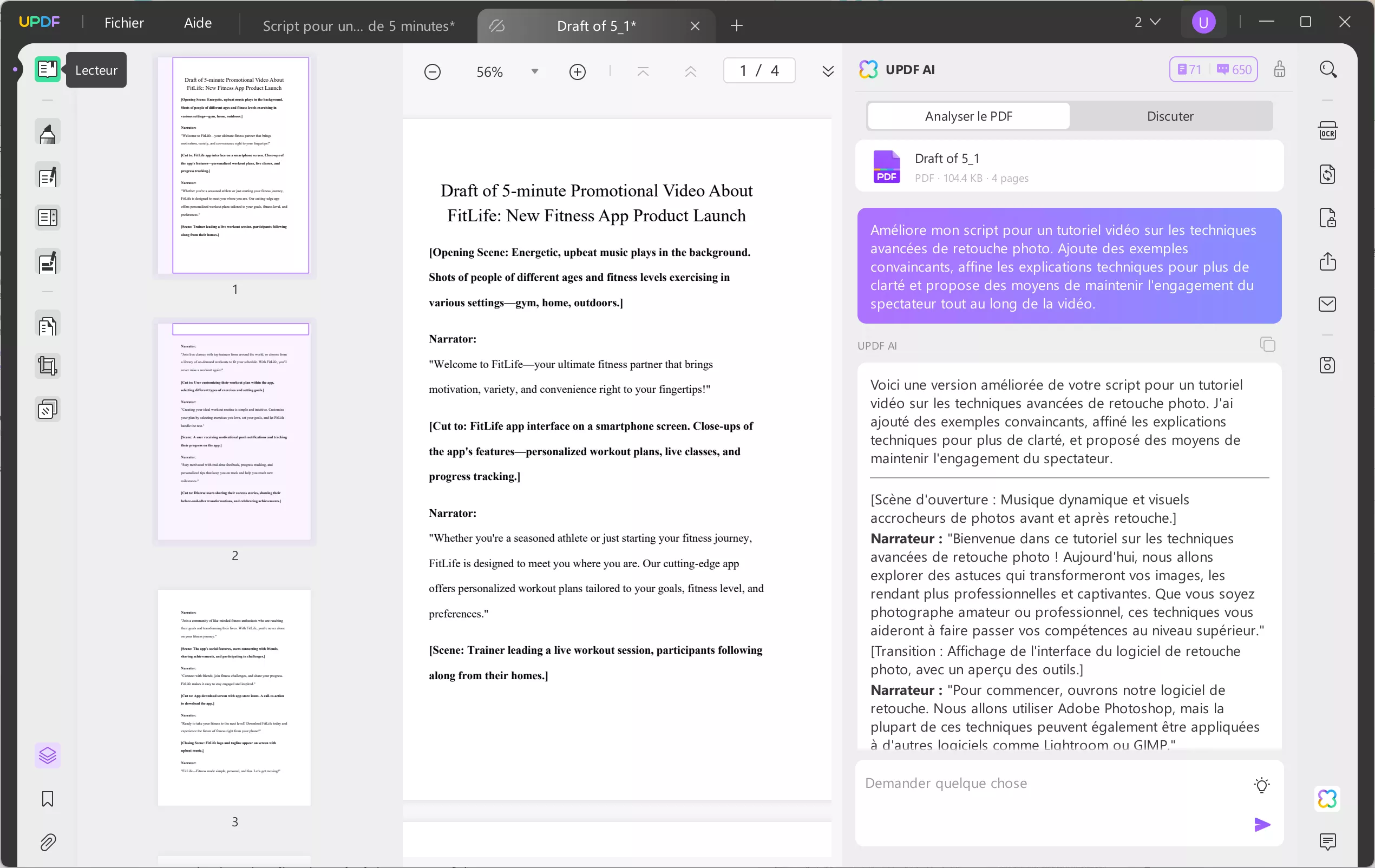
Task: Open the OCR tool in right sidebar
Action: tap(1327, 130)
